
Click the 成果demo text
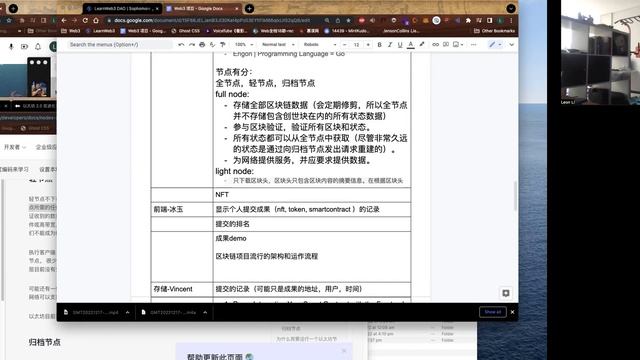pos(231,238)
